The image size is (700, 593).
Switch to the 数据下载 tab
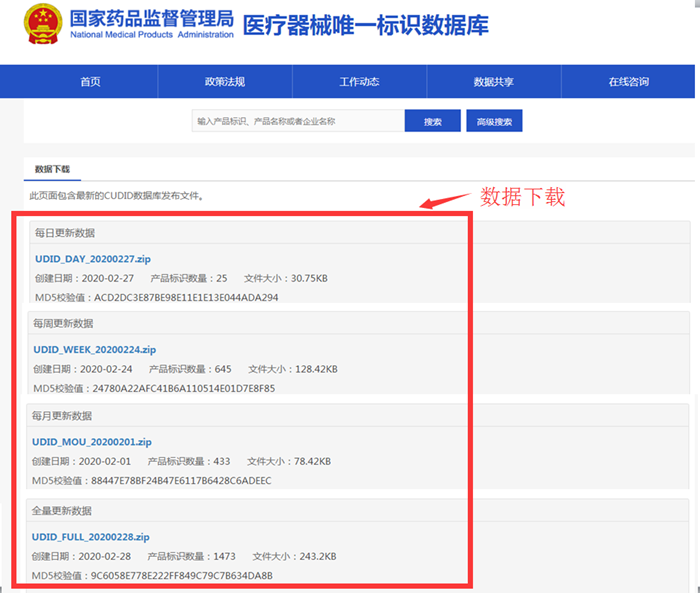coord(52,170)
